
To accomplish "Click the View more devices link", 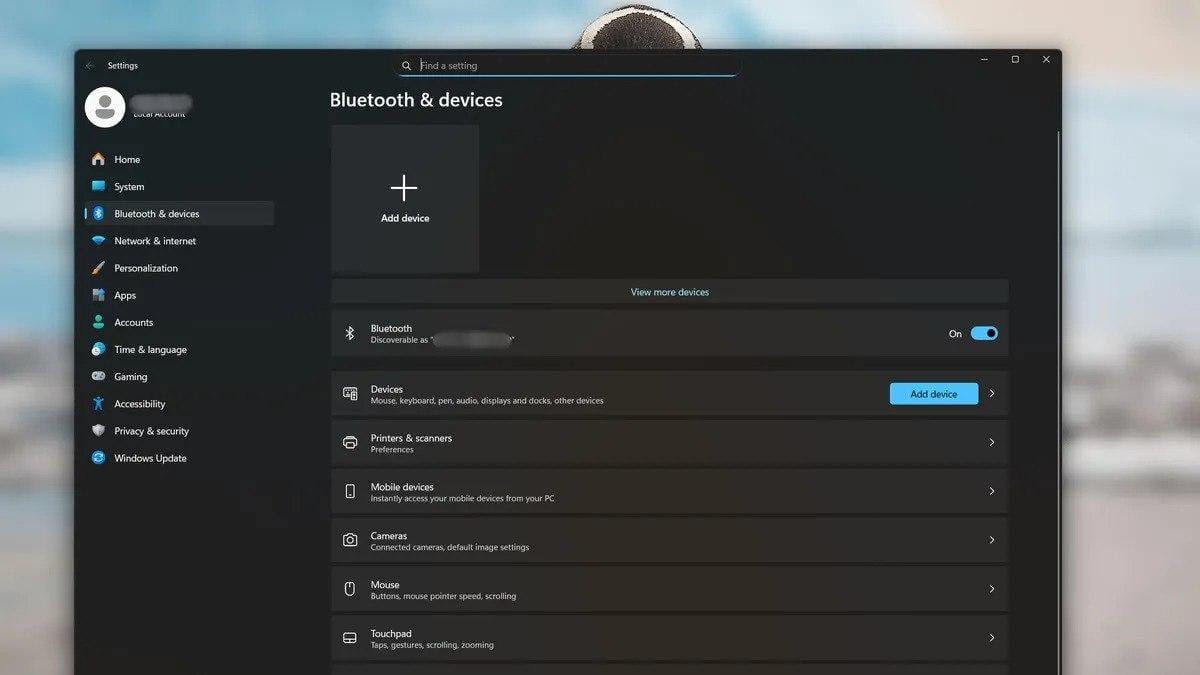I will tap(669, 292).
